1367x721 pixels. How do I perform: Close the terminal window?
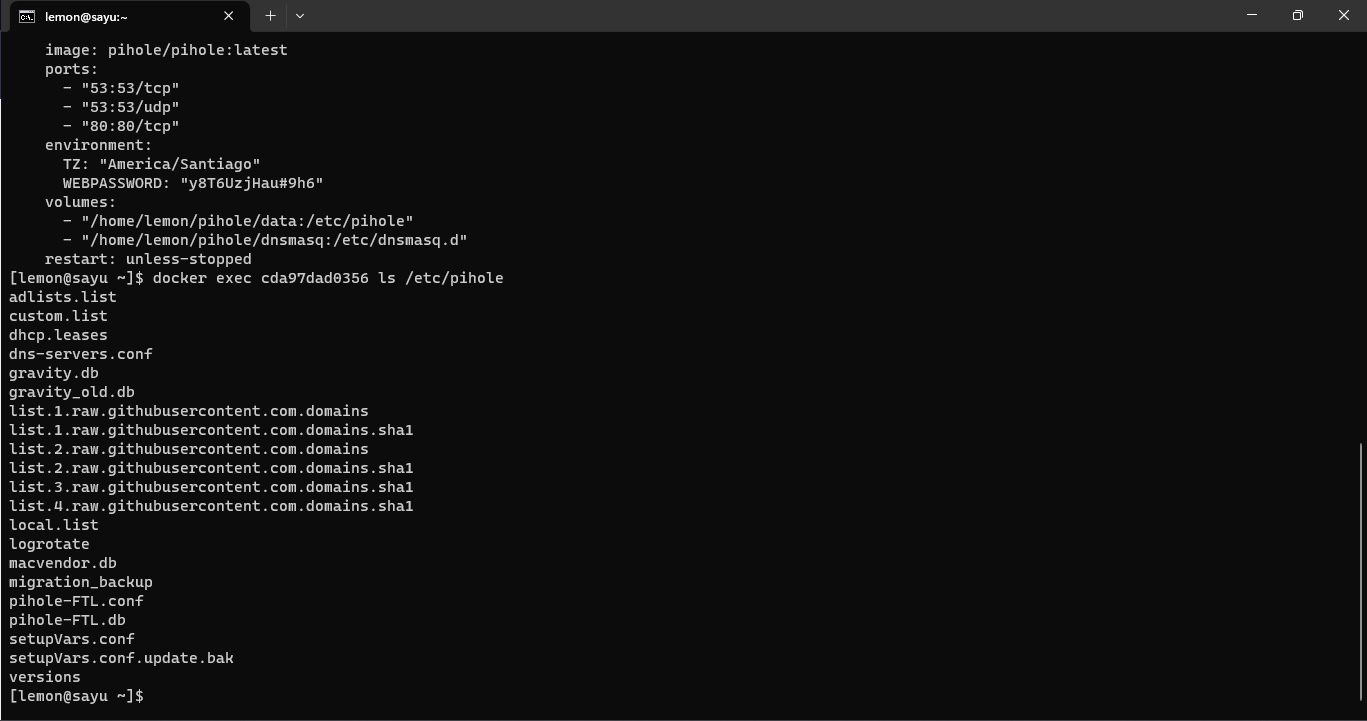point(1343,15)
